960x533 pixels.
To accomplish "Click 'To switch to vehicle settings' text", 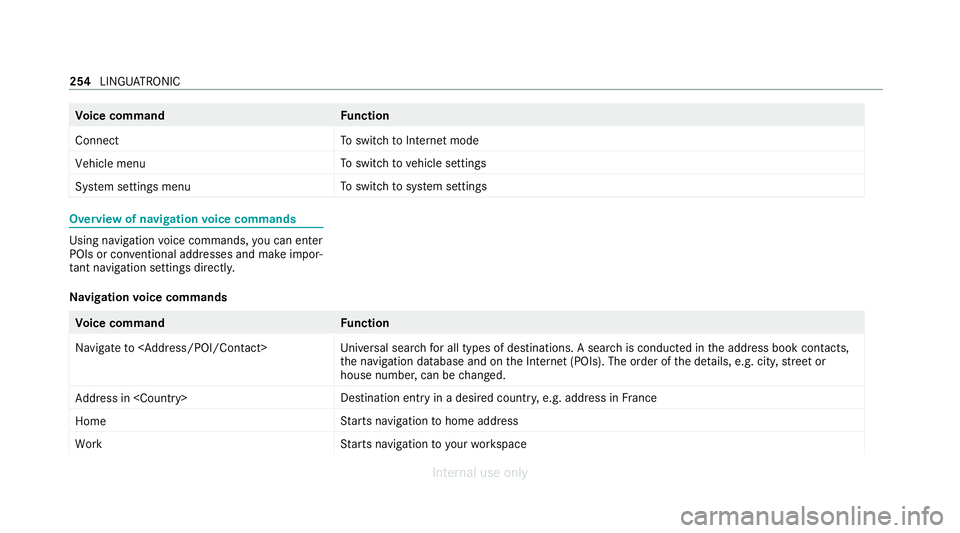I will (x=413, y=163).
